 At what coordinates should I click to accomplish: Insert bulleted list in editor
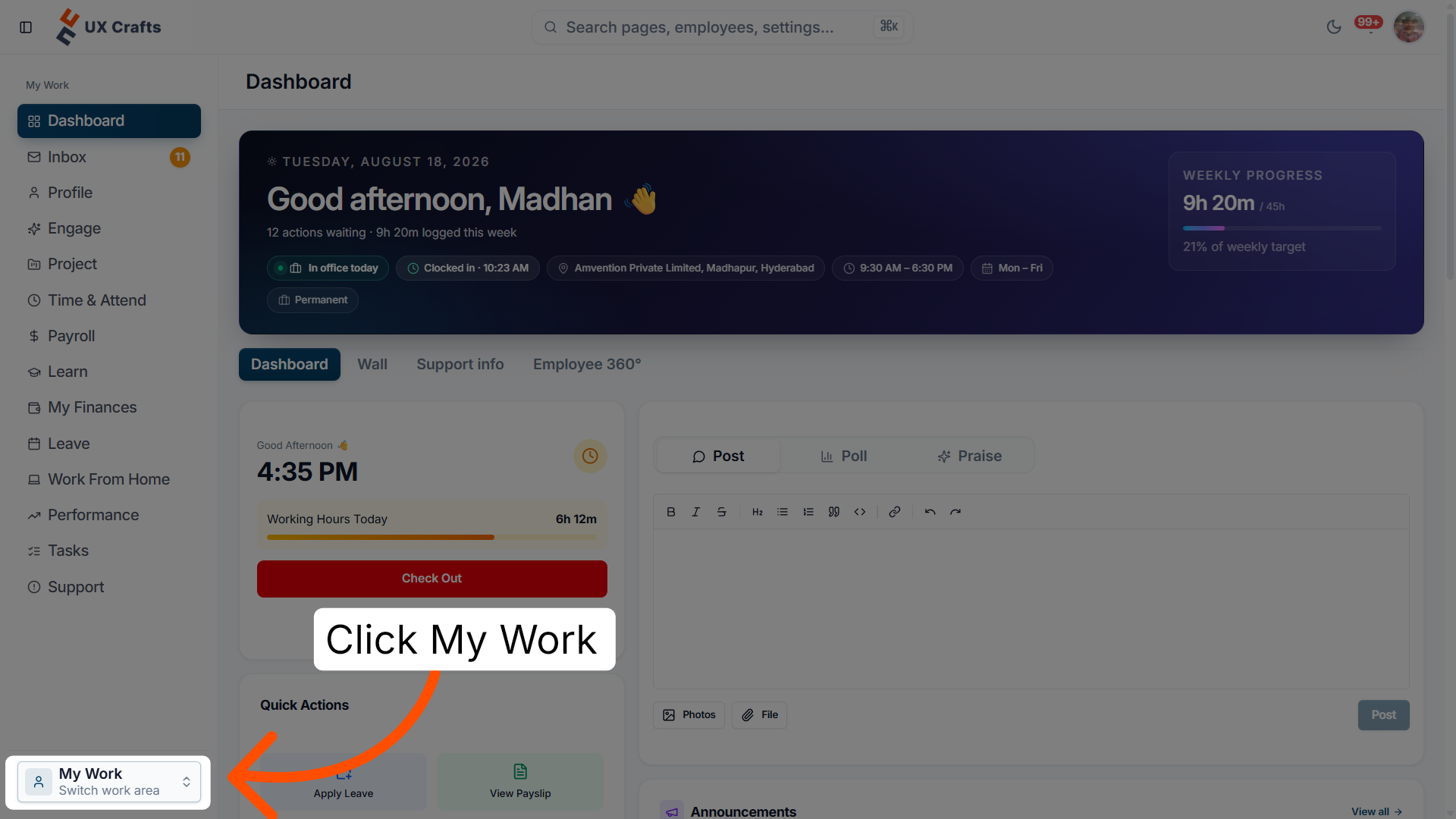click(x=783, y=512)
